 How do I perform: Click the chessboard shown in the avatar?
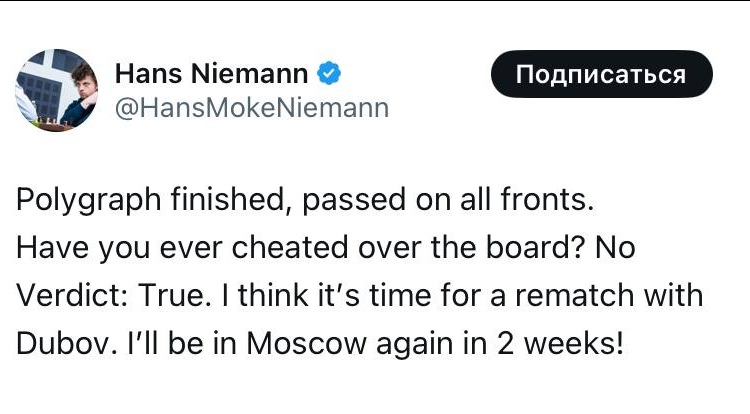(x=54, y=124)
